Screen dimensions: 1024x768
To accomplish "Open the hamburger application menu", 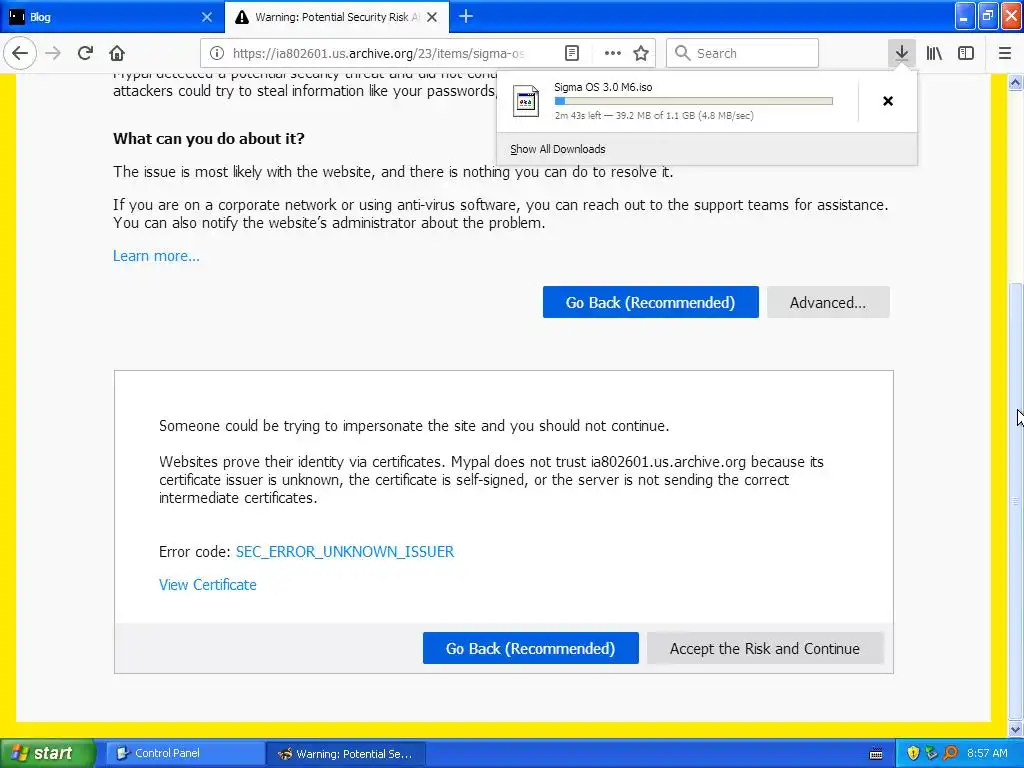I will coord(1005,53).
